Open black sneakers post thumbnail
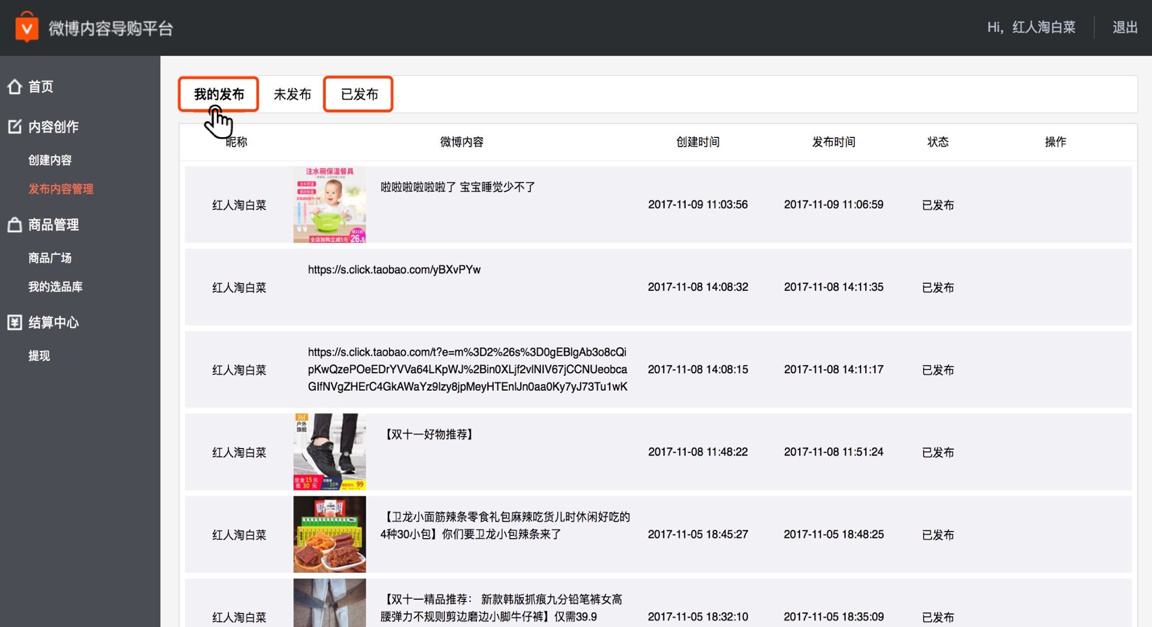 [329, 451]
